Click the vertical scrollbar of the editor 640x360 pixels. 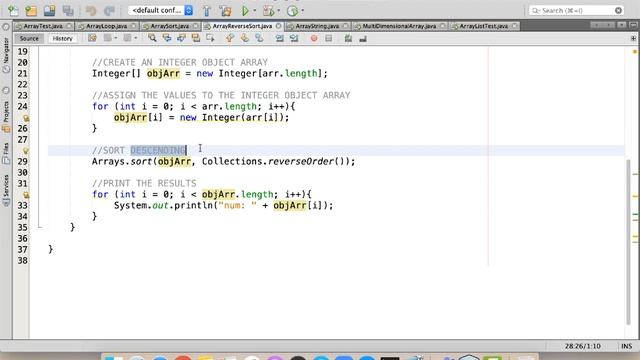coord(629,242)
